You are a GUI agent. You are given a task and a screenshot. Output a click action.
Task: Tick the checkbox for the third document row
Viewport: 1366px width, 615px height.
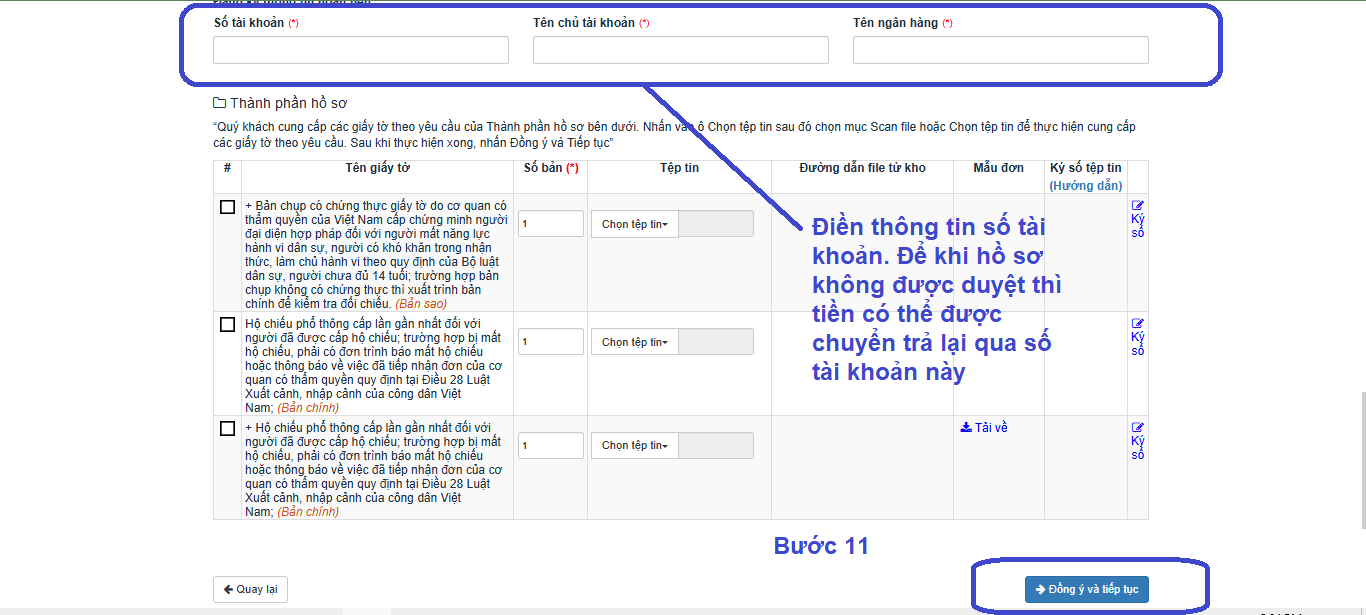click(x=227, y=429)
